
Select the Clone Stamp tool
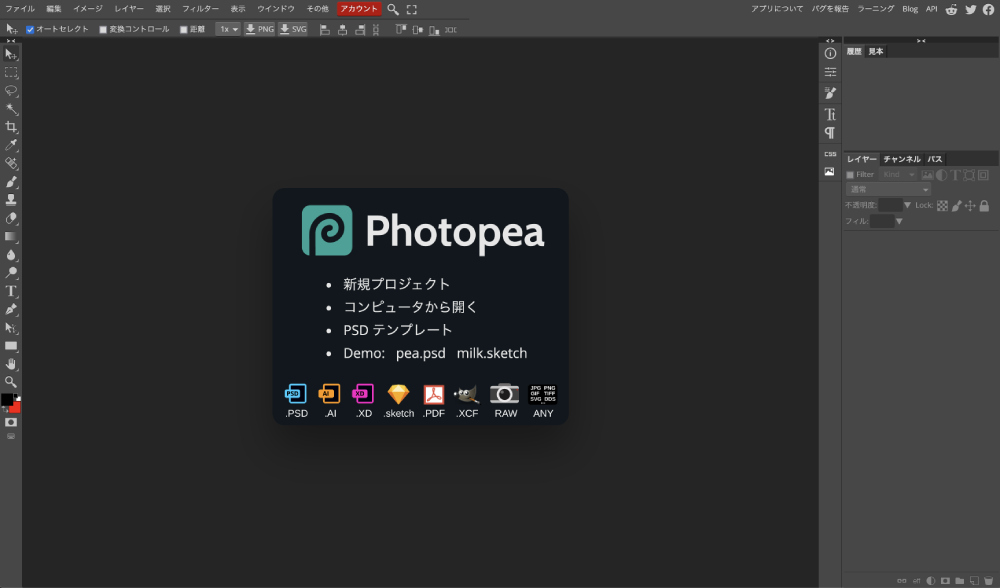tap(11, 200)
